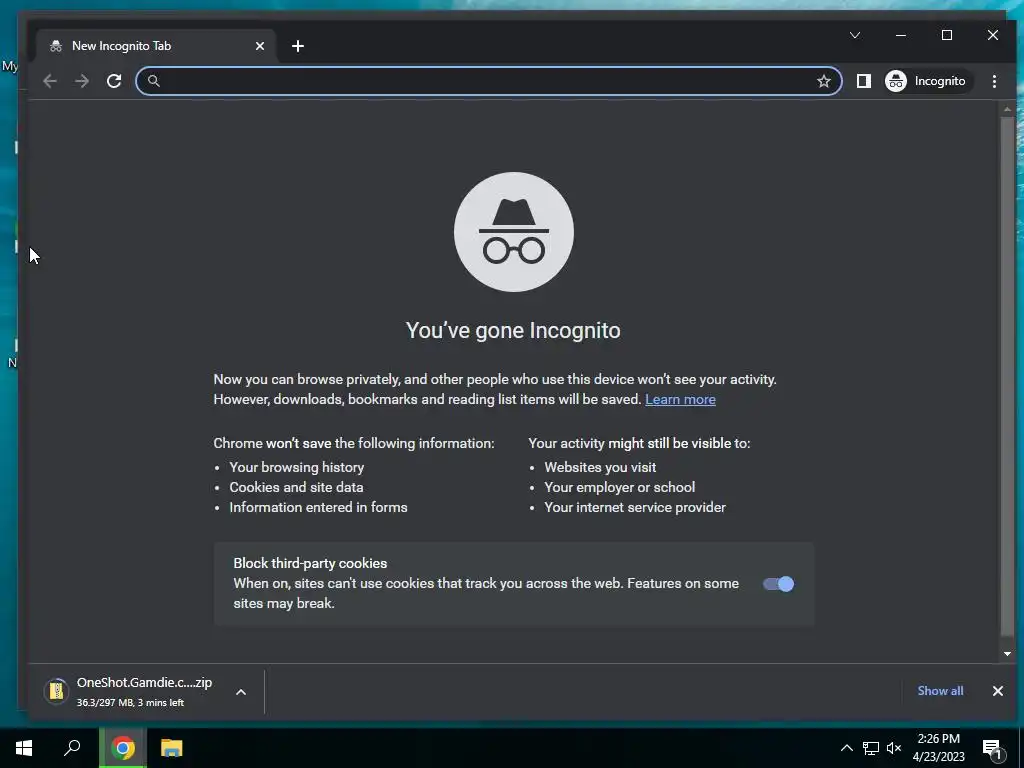The image size is (1024, 768).
Task: Click the vertical scrollbar thumb
Action: click(1007, 376)
